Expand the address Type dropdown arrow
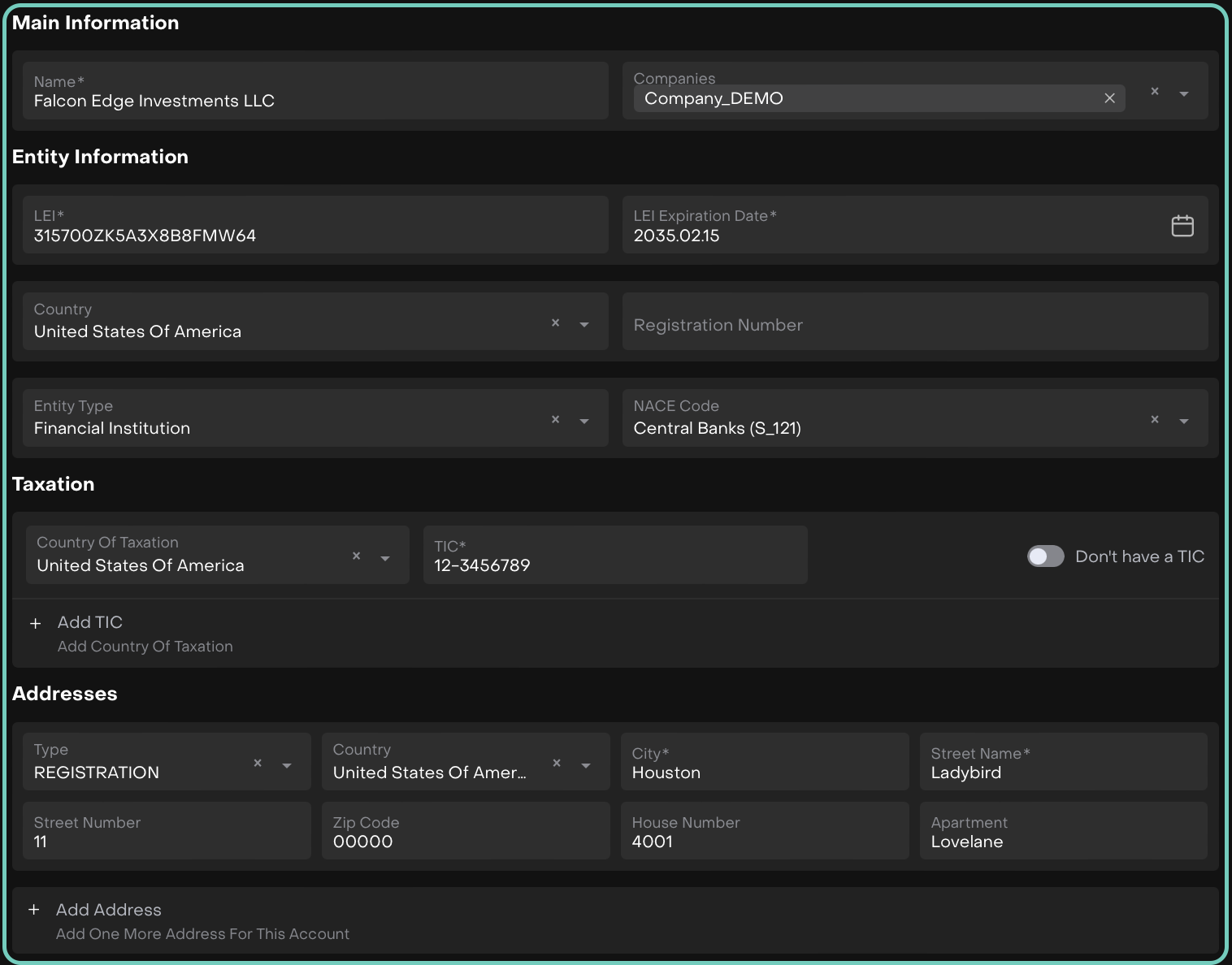The width and height of the screenshot is (1232, 965). [x=287, y=765]
